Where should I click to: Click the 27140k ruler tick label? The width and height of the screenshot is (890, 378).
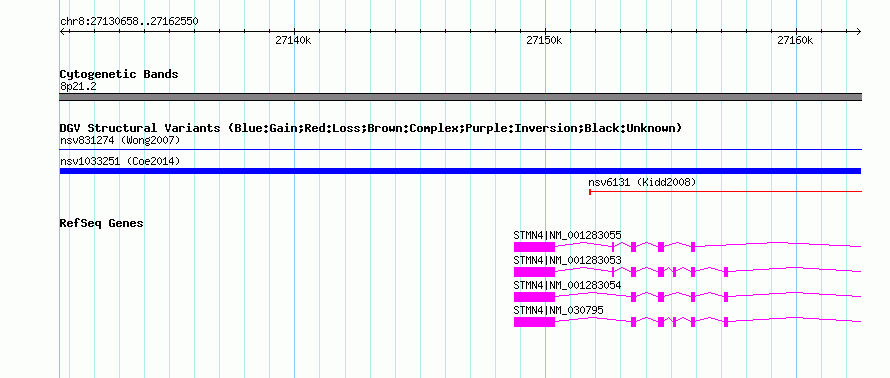tap(293, 40)
